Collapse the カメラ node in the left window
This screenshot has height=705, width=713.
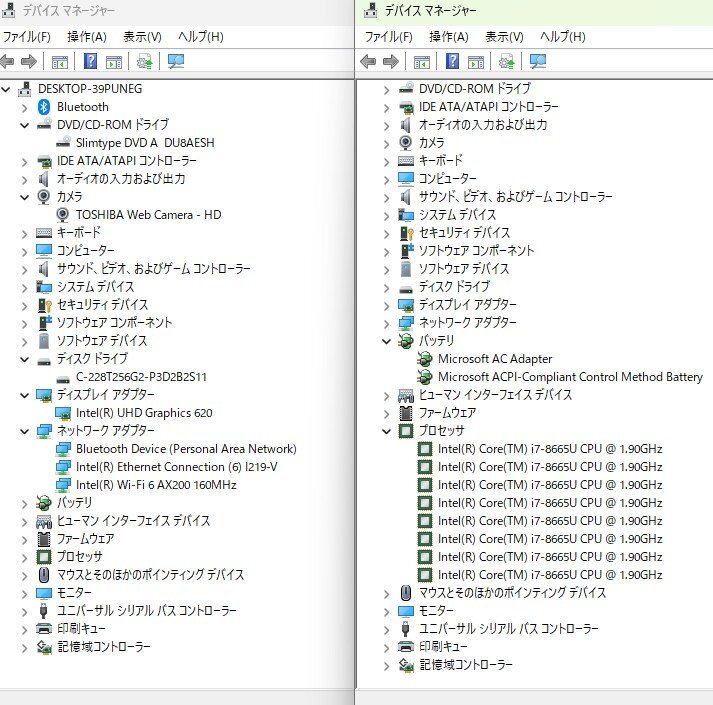25,197
